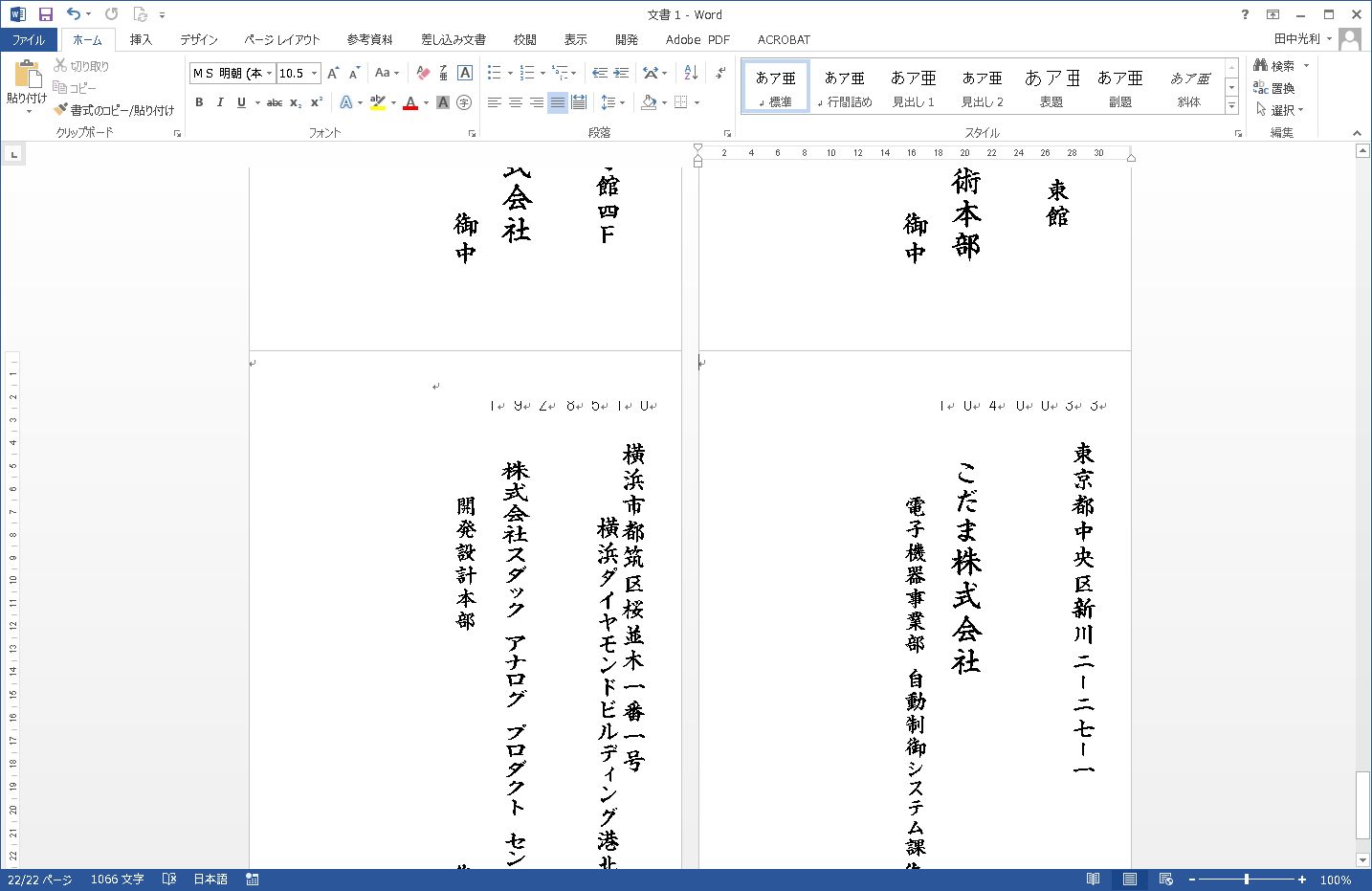Click the yellow text highlight color button

tap(378, 102)
